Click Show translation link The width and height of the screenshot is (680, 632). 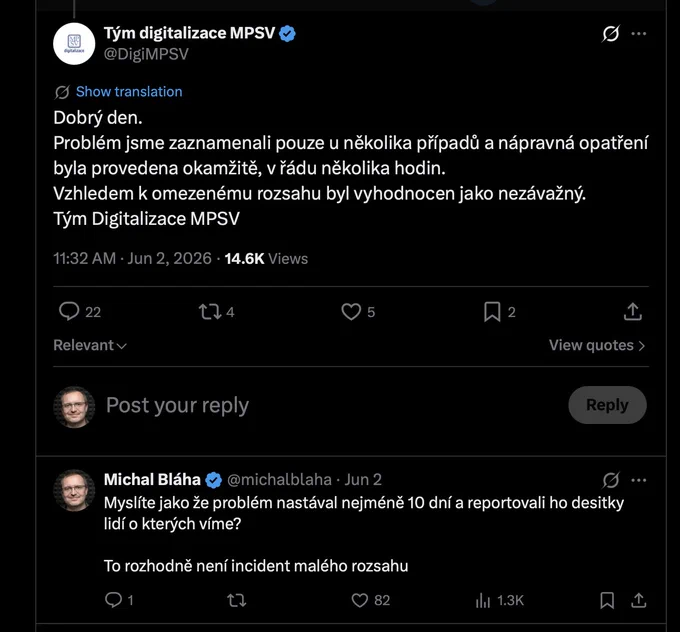tap(129, 92)
